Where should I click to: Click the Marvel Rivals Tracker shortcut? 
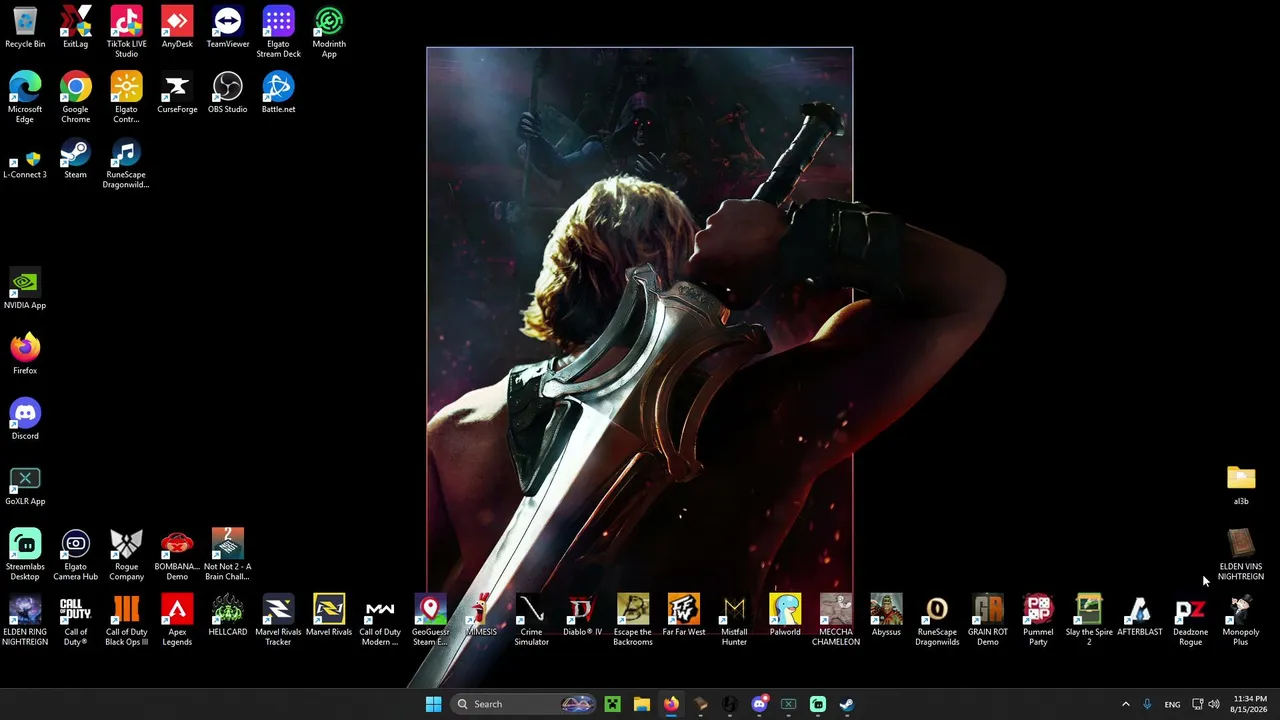click(278, 620)
